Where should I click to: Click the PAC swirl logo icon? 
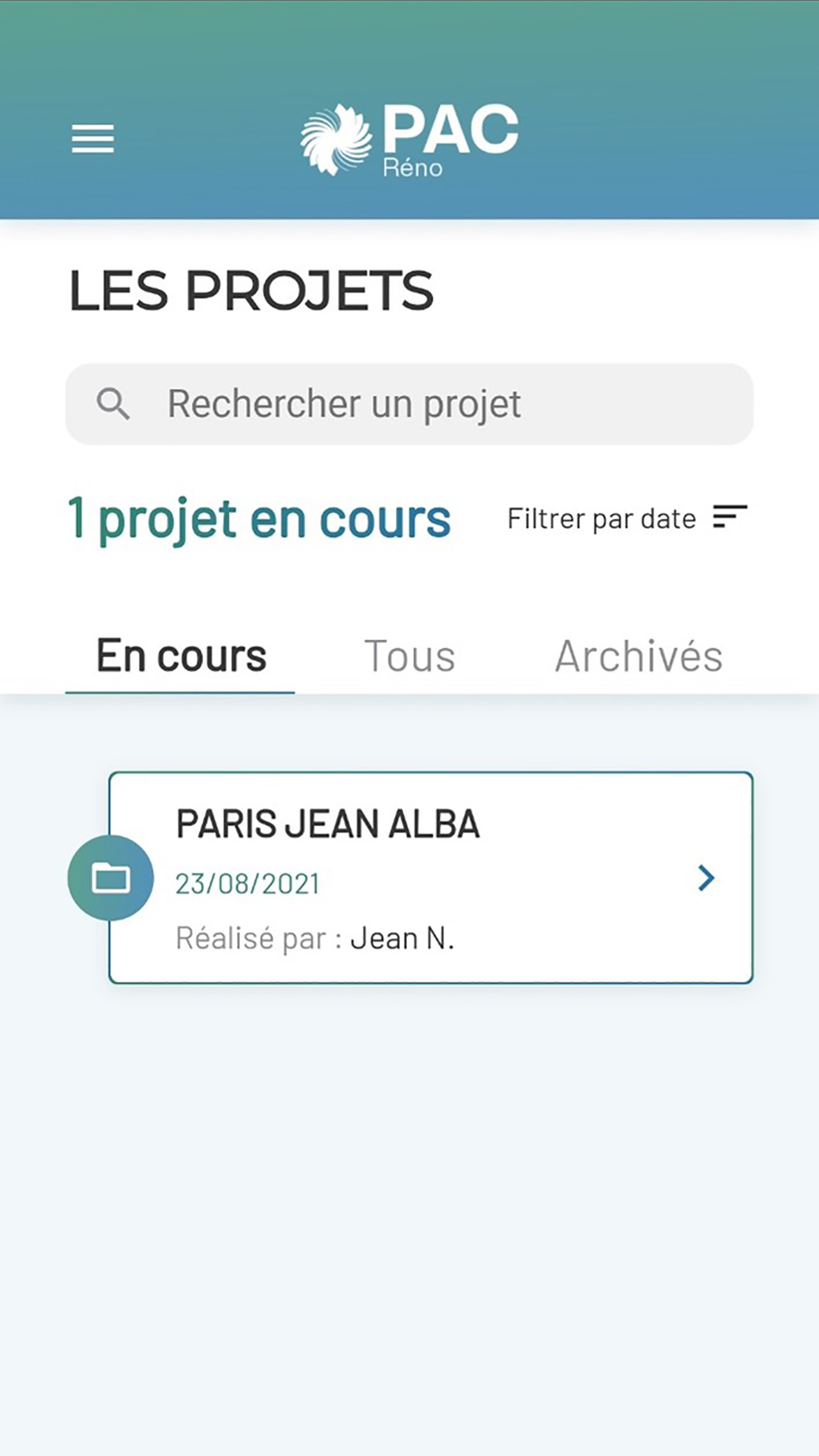tap(336, 140)
